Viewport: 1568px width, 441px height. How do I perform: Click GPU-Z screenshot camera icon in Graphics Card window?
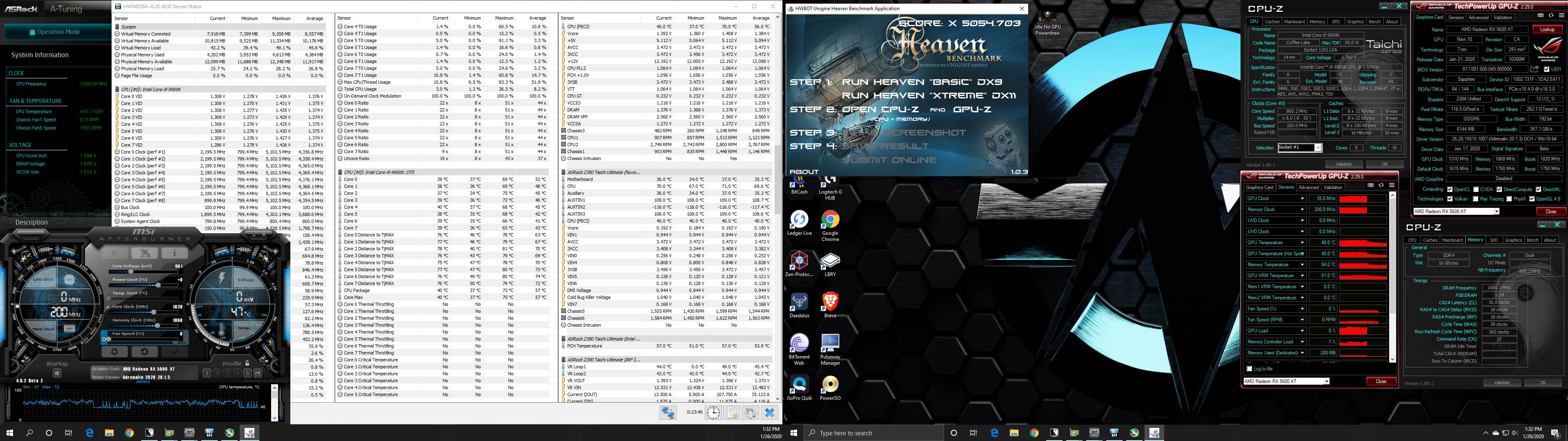click(x=1541, y=15)
